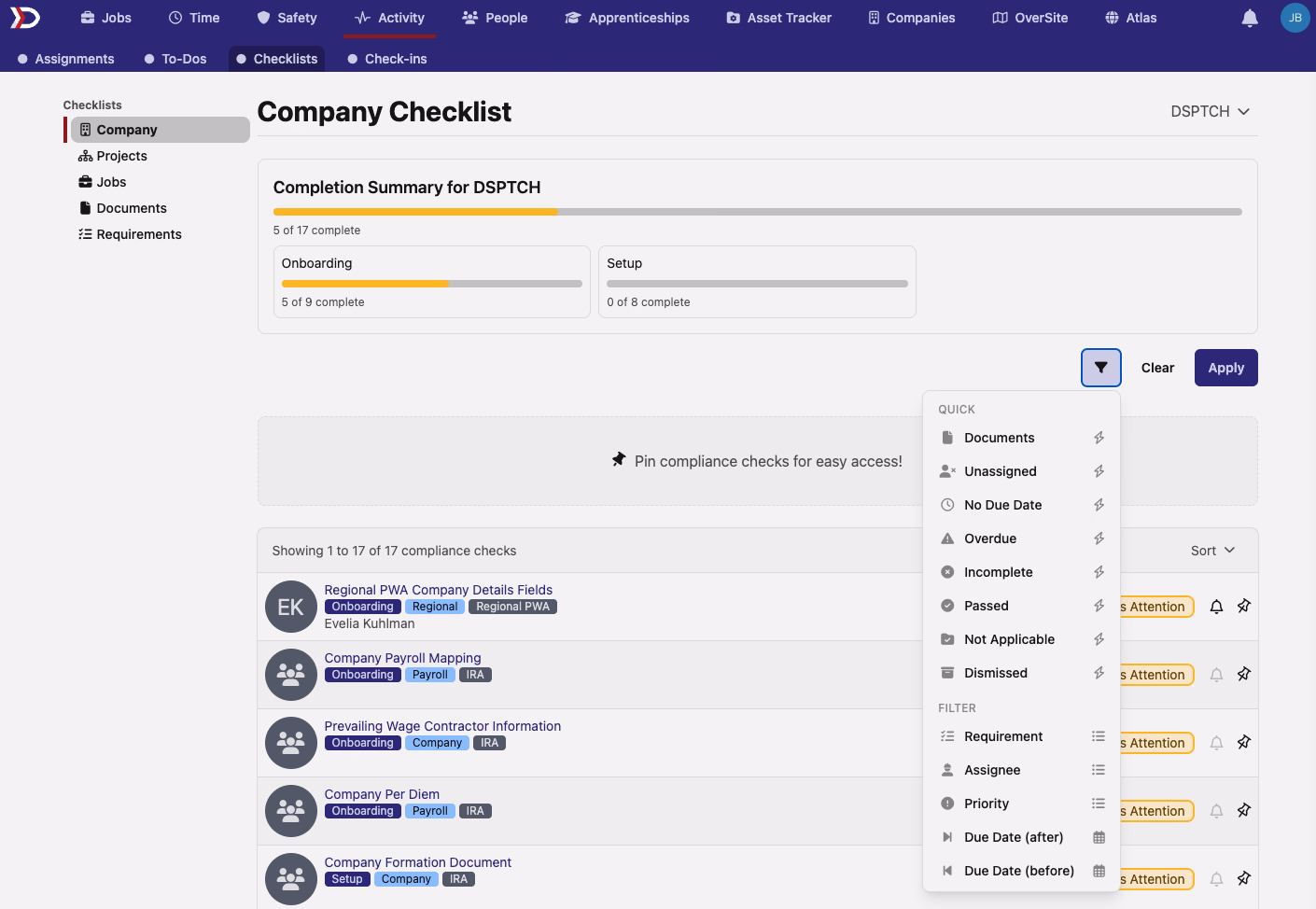Pin the Company Payroll Mapping check

pyautogui.click(x=1244, y=675)
